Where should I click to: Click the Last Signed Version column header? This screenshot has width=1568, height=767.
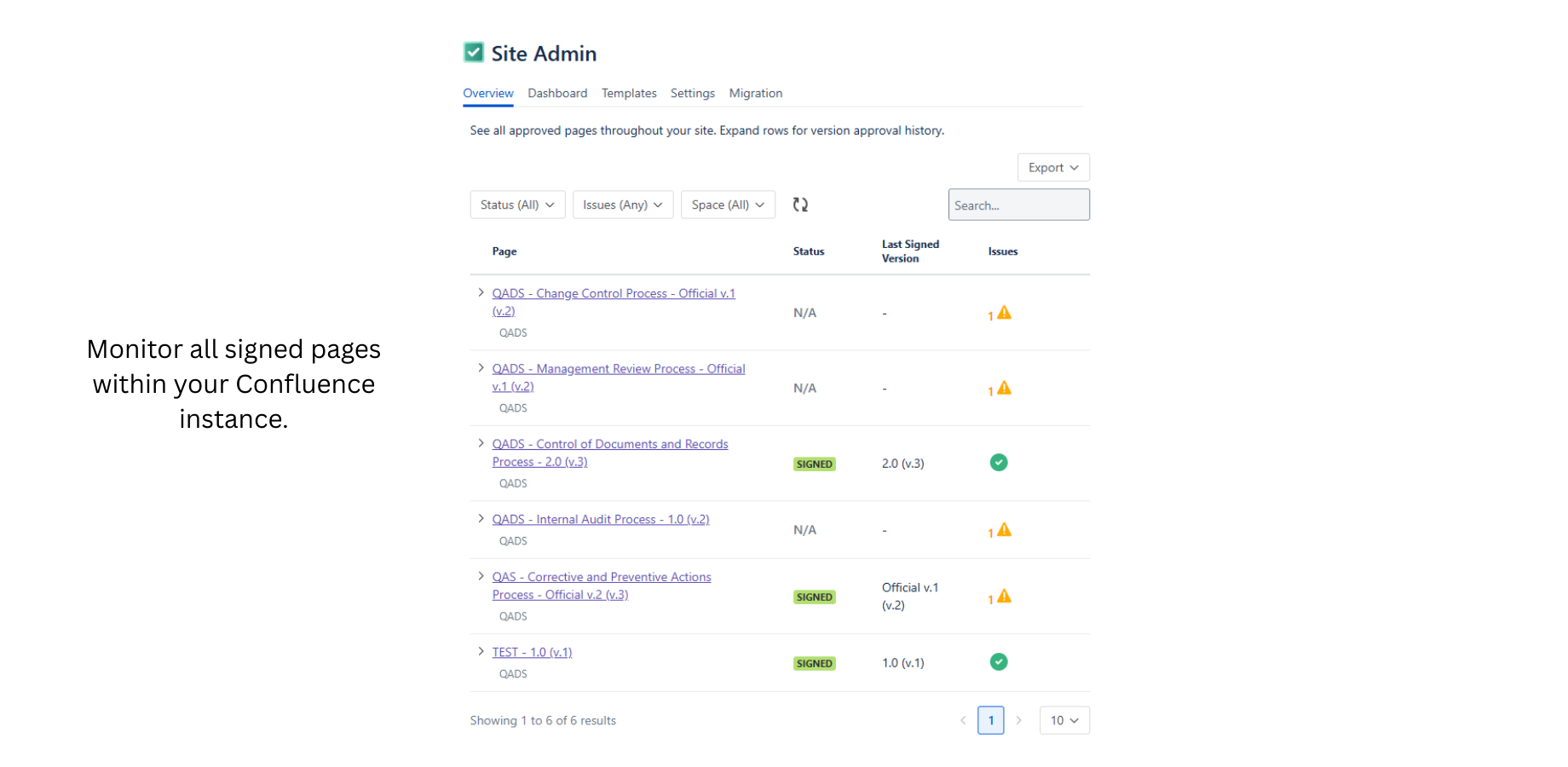pos(910,251)
